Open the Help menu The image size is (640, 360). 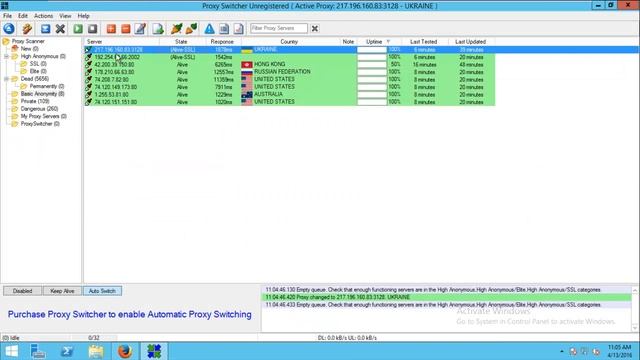(x=83, y=16)
